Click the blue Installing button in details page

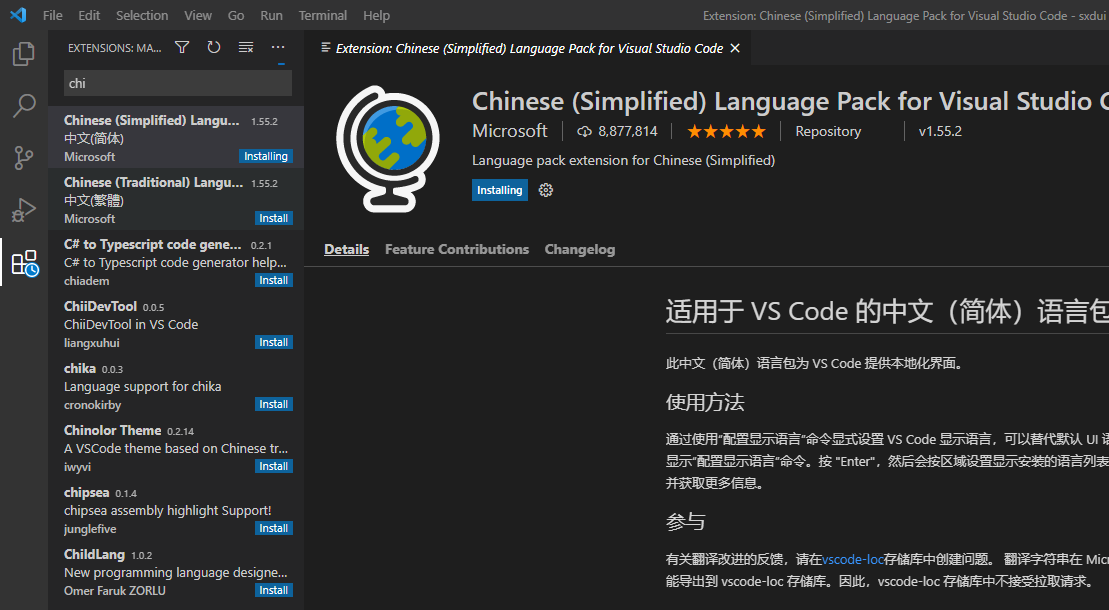(499, 190)
